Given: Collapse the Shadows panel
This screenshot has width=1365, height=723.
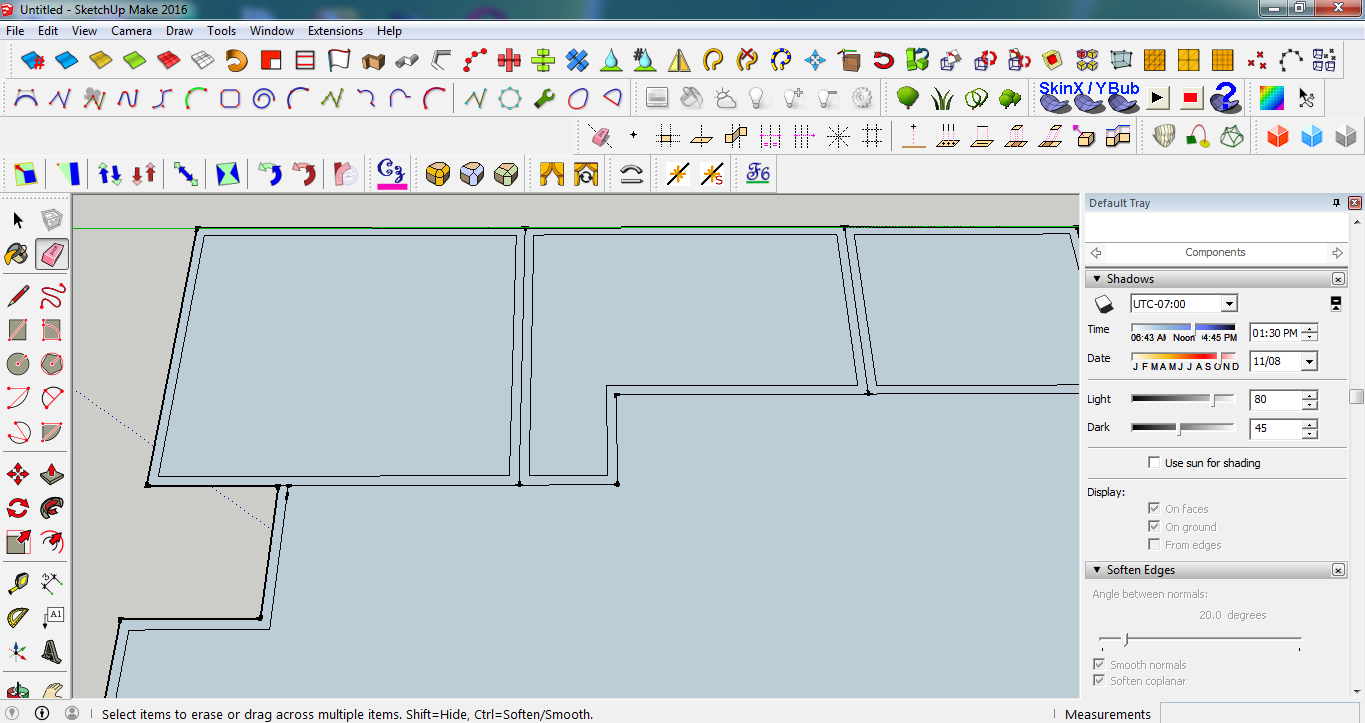Looking at the screenshot, I should click(x=1096, y=279).
